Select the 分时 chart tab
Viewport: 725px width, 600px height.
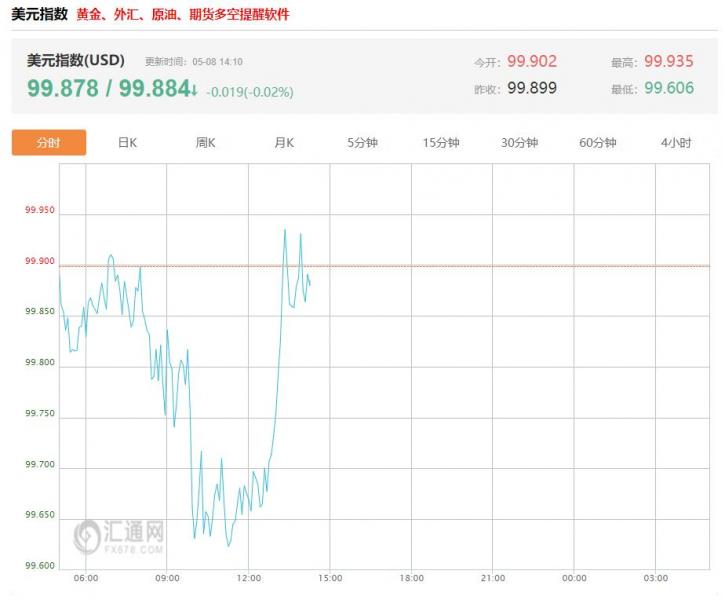pos(49,142)
